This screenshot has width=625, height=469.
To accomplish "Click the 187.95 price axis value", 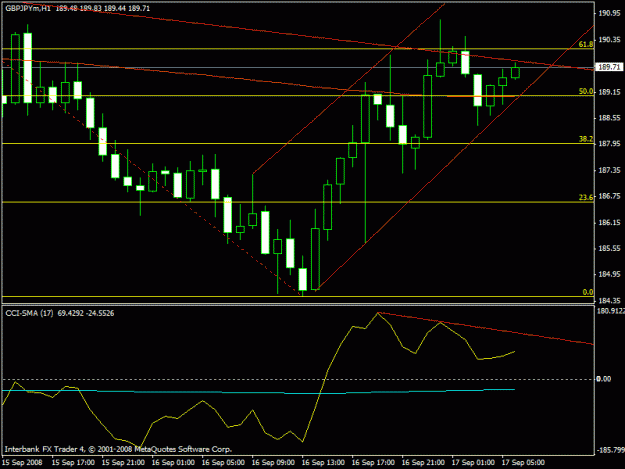I will click(609, 144).
